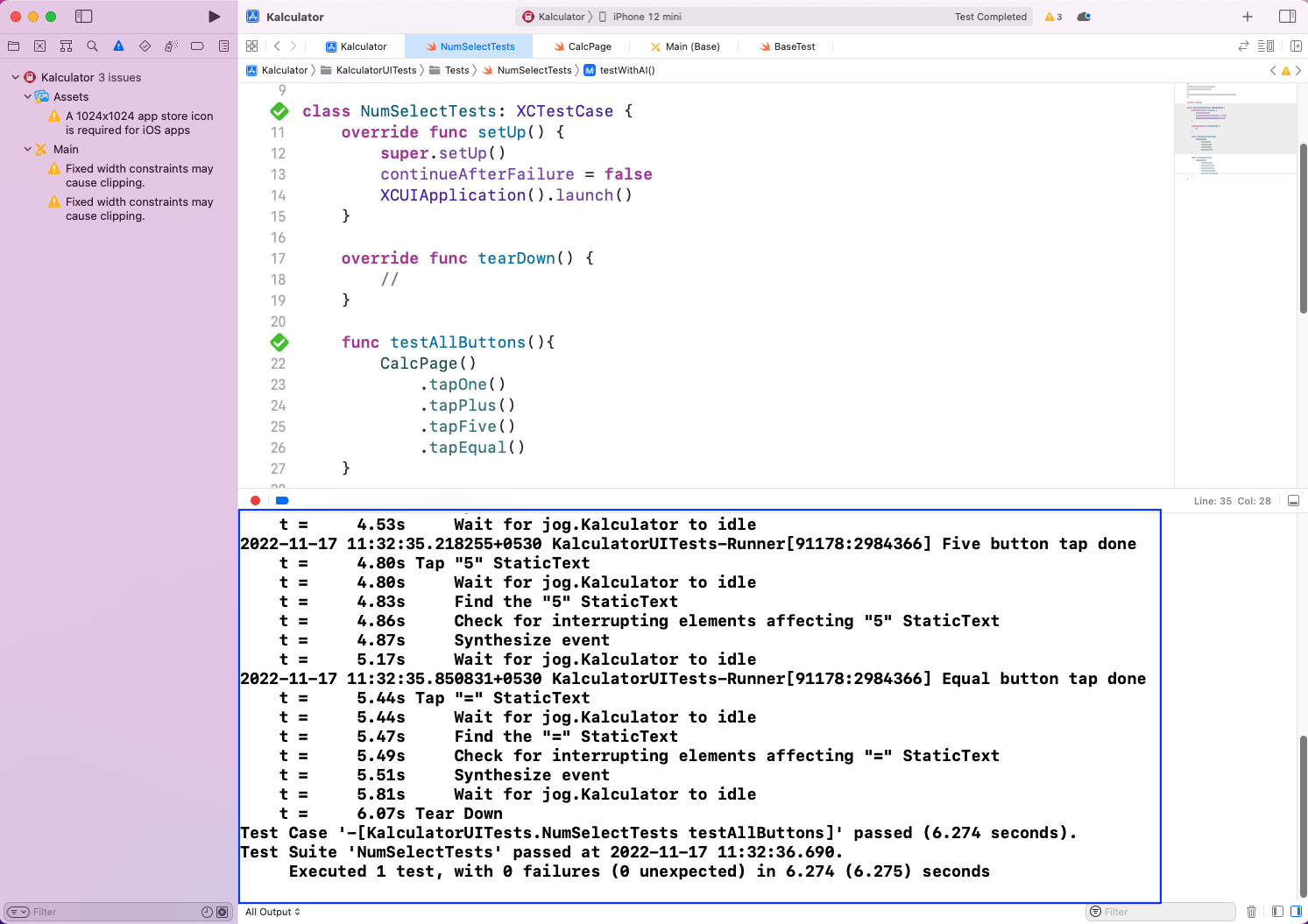This screenshot has height=924, width=1308.
Task: Hide the debug area
Action: point(1293,501)
